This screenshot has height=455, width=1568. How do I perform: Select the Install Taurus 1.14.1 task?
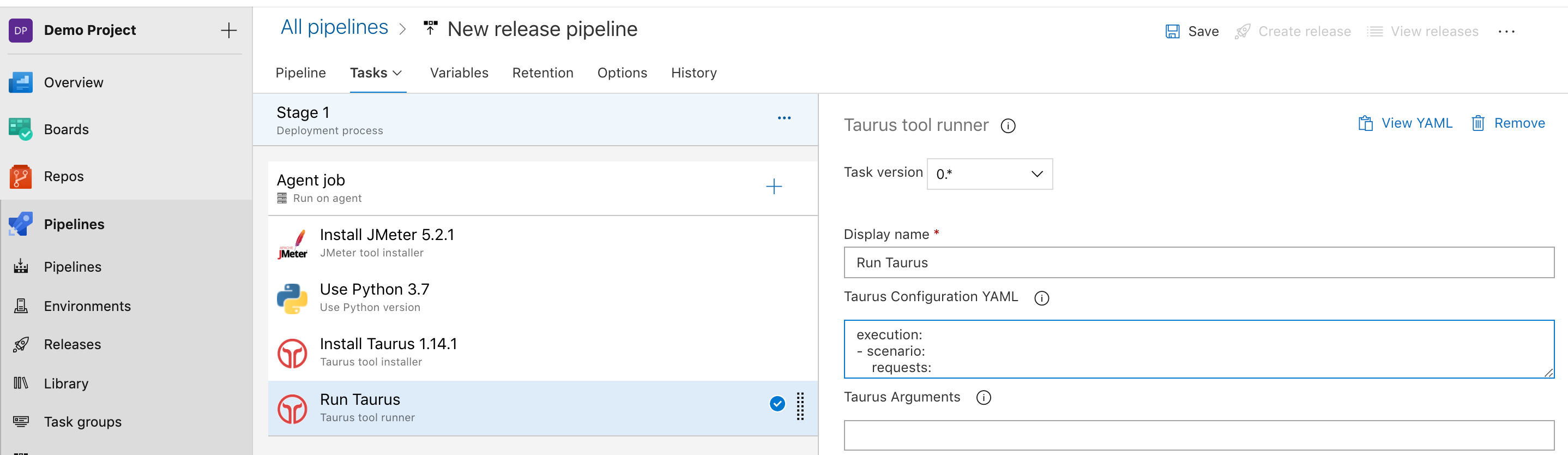coord(542,354)
